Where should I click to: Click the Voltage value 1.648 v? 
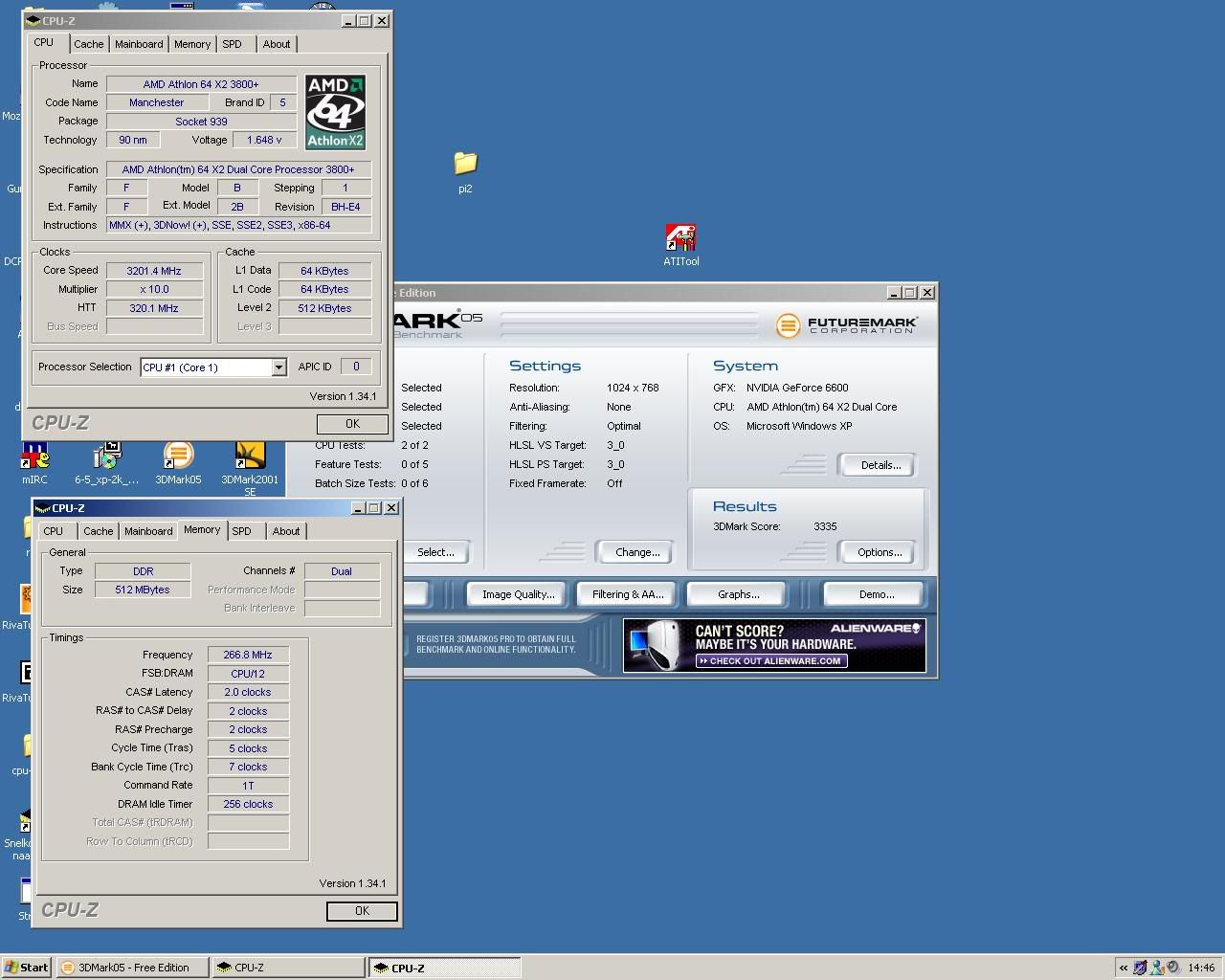264,140
